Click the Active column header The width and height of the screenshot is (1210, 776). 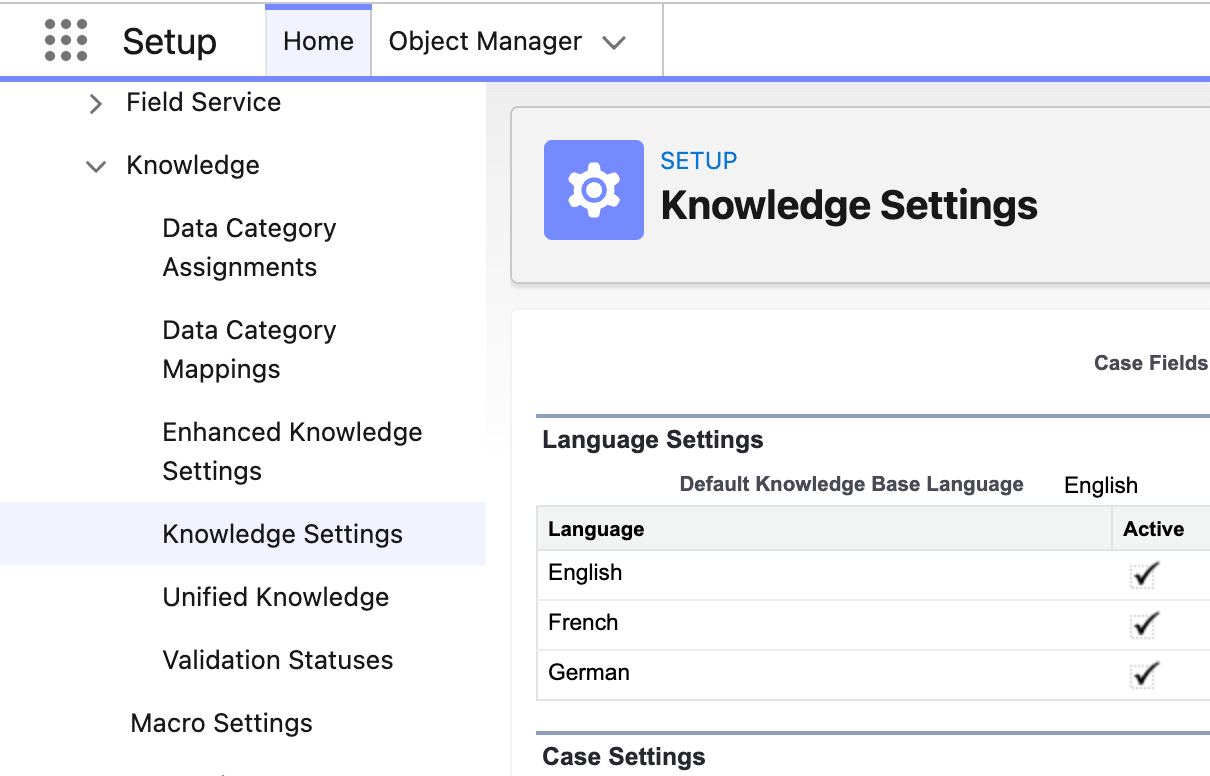pyautogui.click(x=1153, y=529)
